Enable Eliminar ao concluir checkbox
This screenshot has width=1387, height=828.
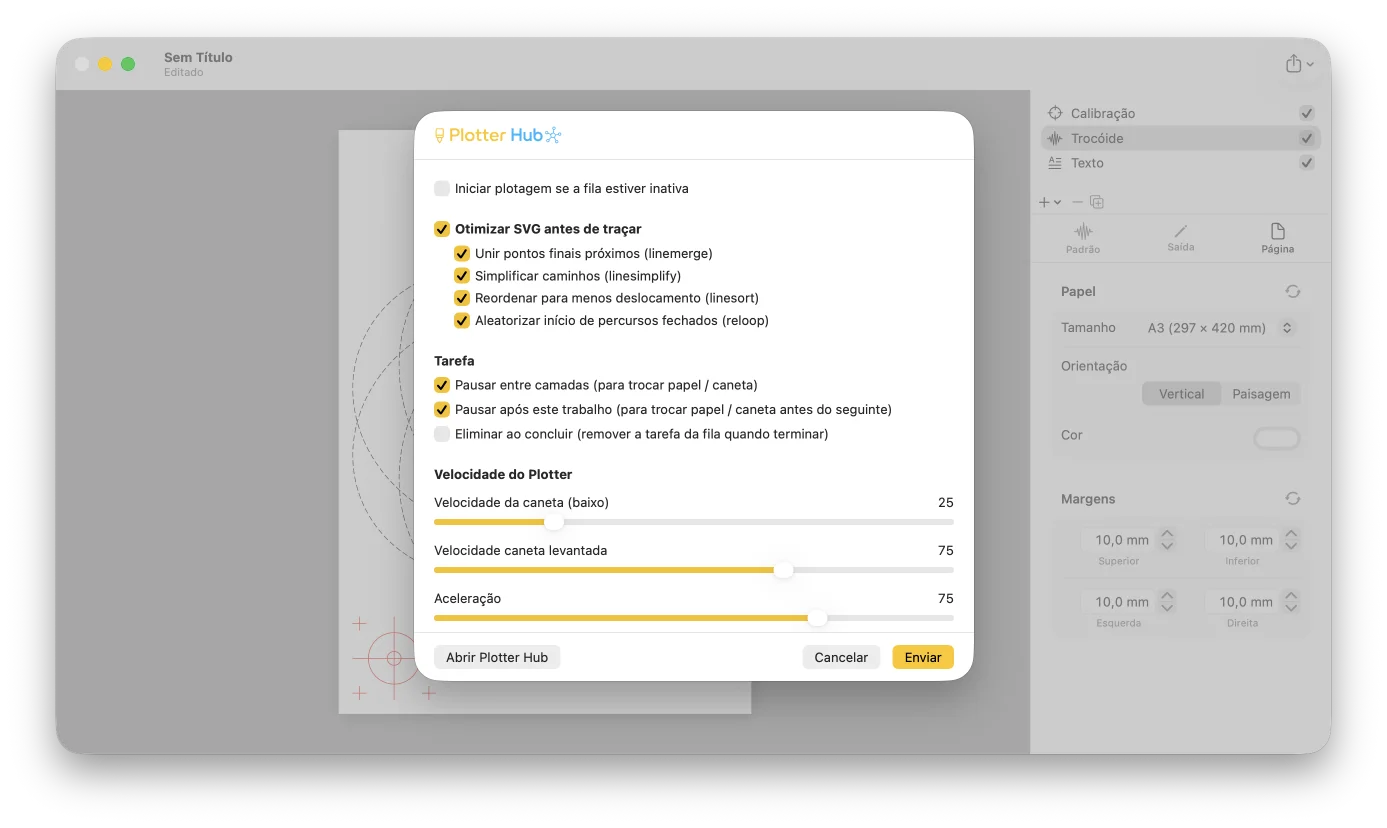[x=442, y=434]
